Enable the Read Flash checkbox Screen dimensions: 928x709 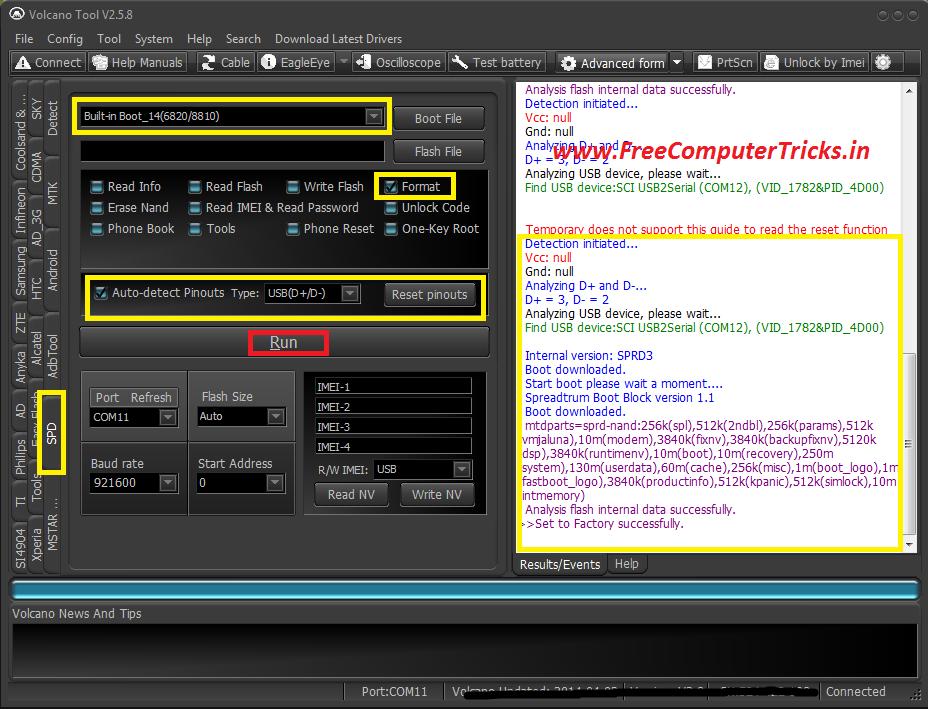click(195, 187)
